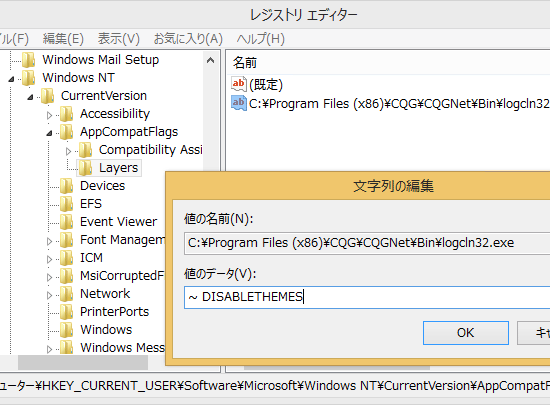This screenshot has height=405, width=550.
Task: Expand the Network tree node
Action: 49,295
